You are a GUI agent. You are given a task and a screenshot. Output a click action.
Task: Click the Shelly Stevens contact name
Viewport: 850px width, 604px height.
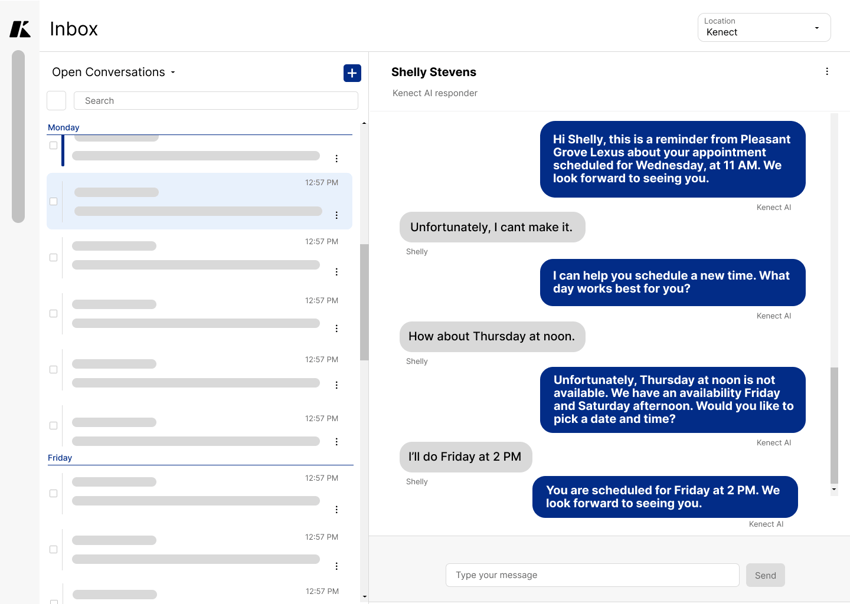tap(432, 72)
